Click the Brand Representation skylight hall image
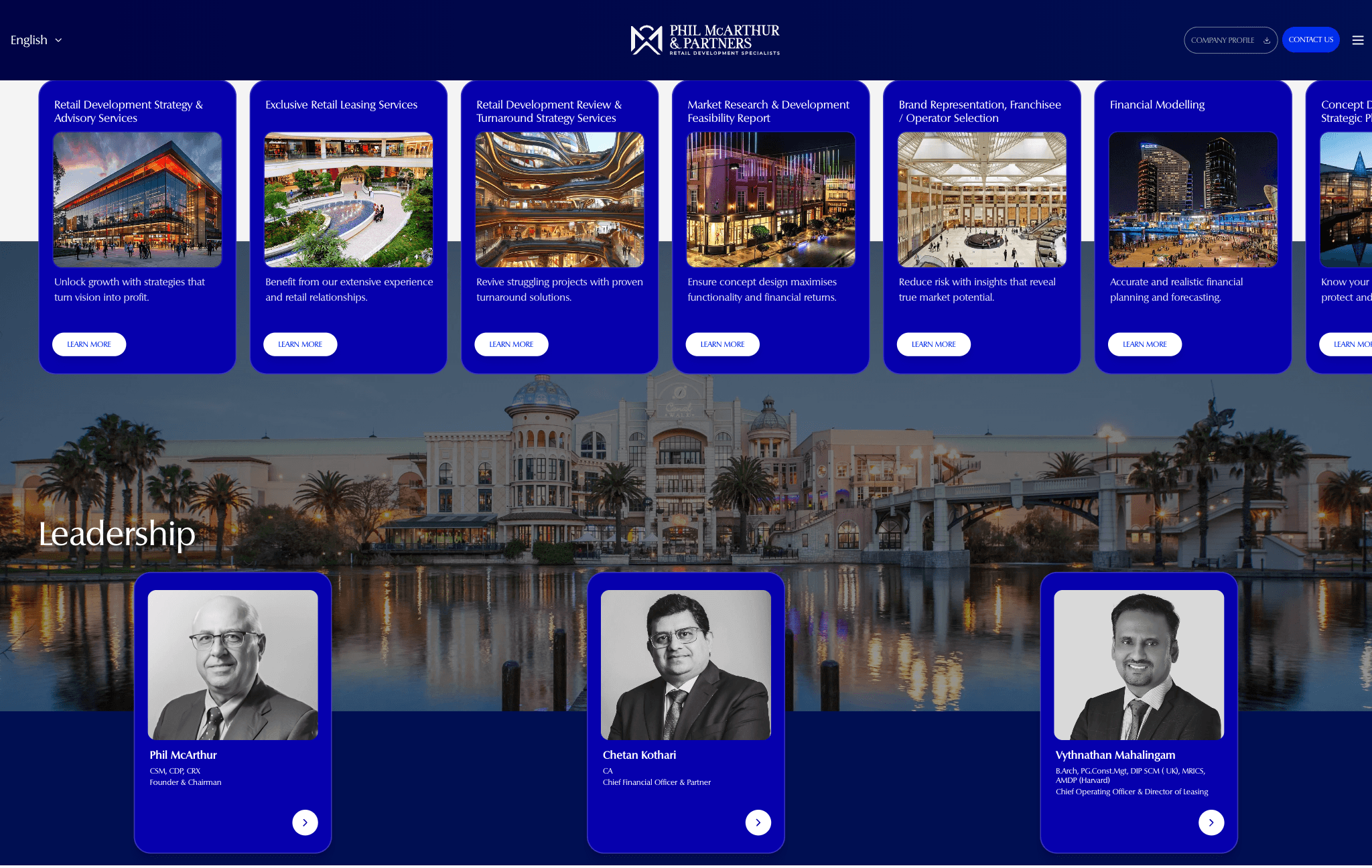The image size is (1372, 868). tap(981, 200)
